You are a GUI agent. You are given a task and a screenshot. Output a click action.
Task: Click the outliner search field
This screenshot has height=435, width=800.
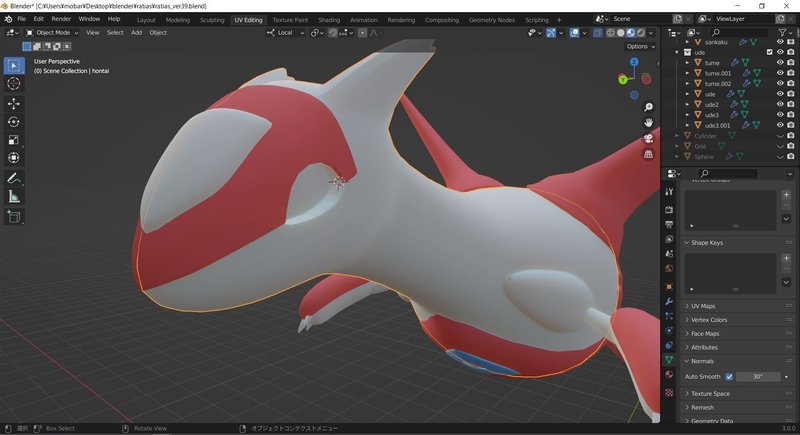click(740, 33)
